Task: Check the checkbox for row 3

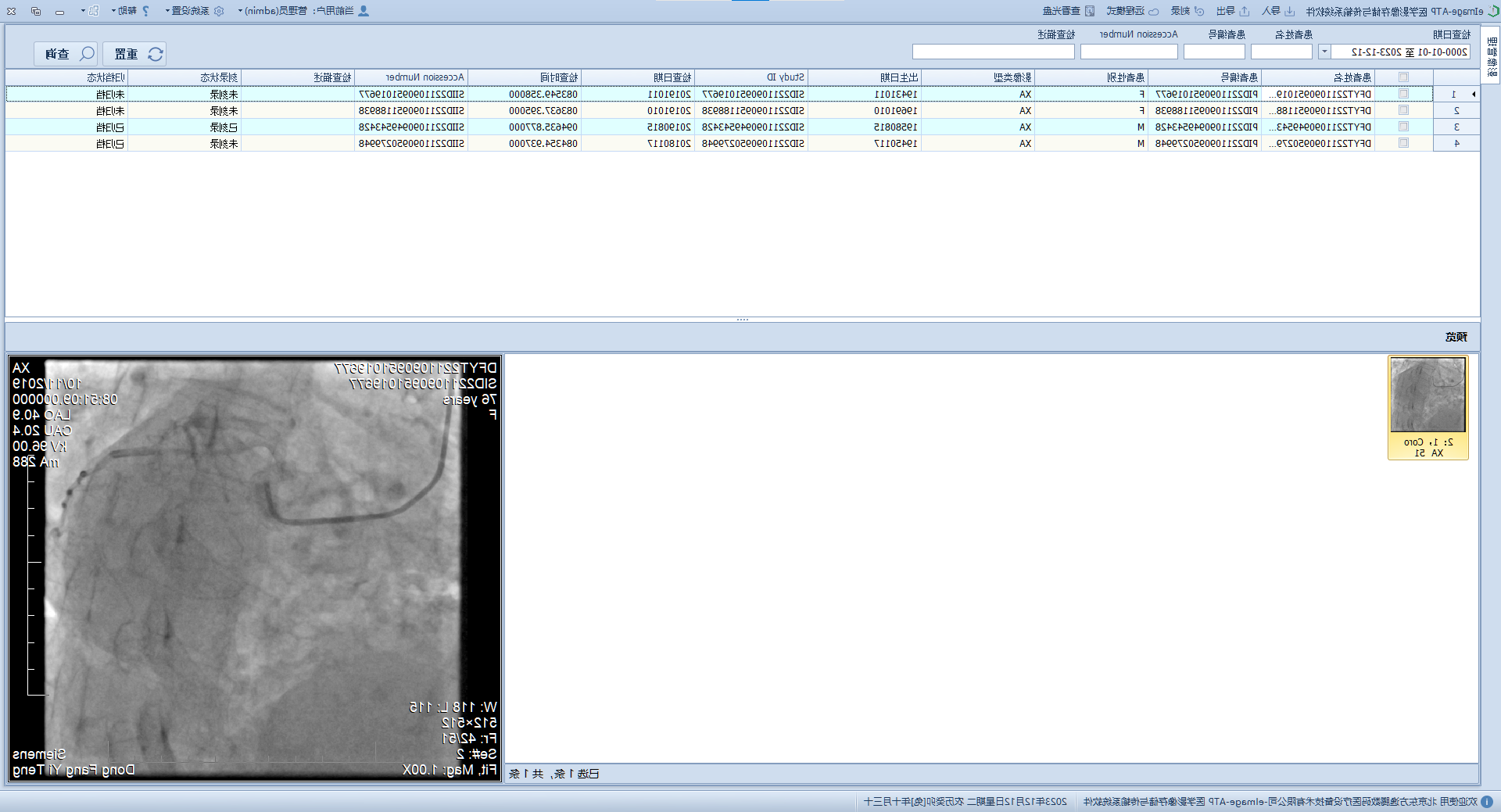Action: click(1403, 127)
